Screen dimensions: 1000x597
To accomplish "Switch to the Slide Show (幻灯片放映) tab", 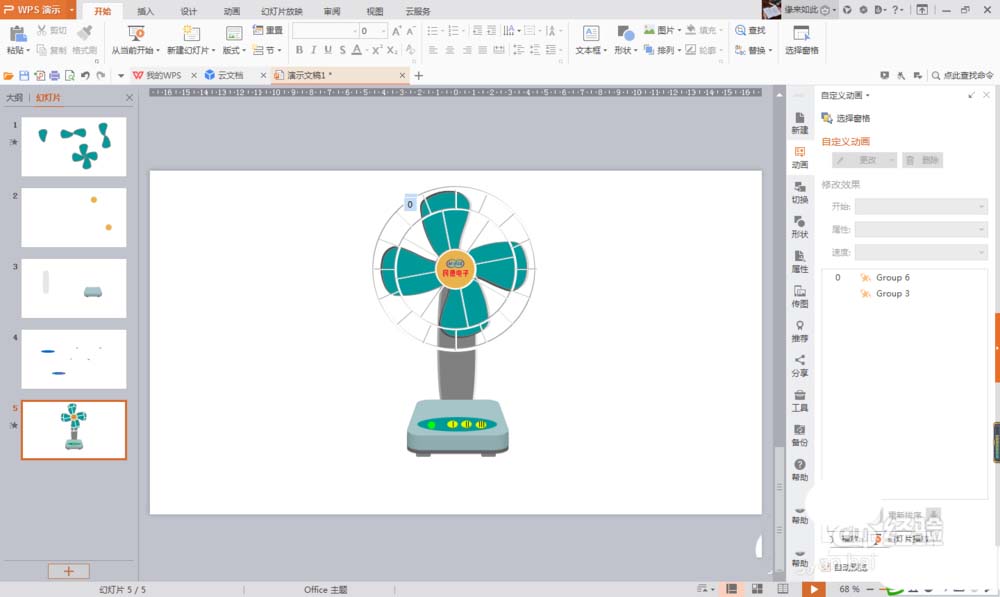I will tap(282, 11).
